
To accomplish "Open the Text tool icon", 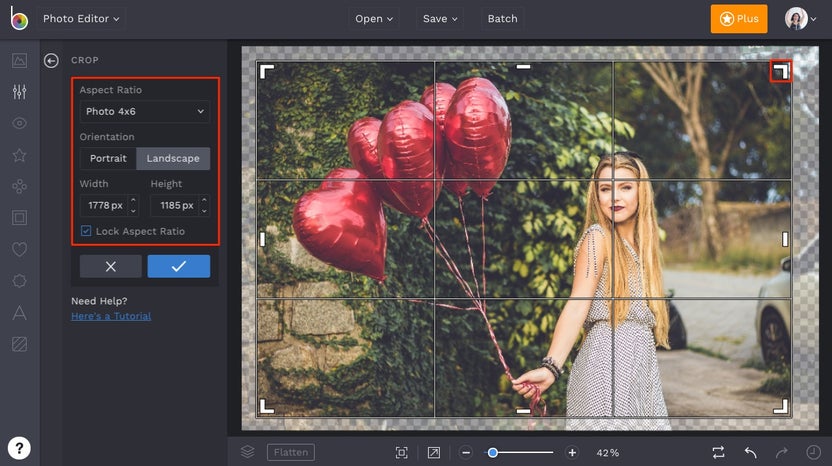I will pos(19,312).
